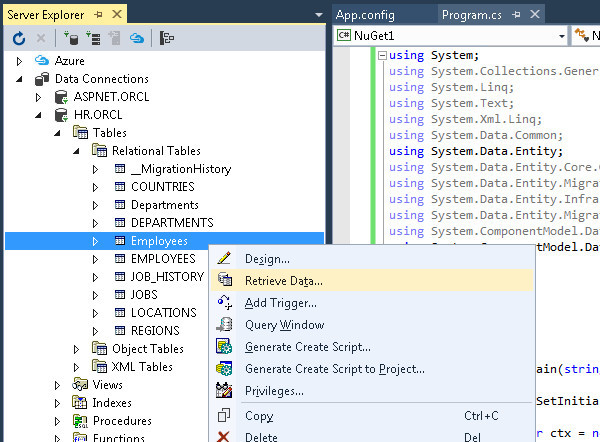
Task: Click the Connect to Database toolbar icon
Action: tap(73, 37)
